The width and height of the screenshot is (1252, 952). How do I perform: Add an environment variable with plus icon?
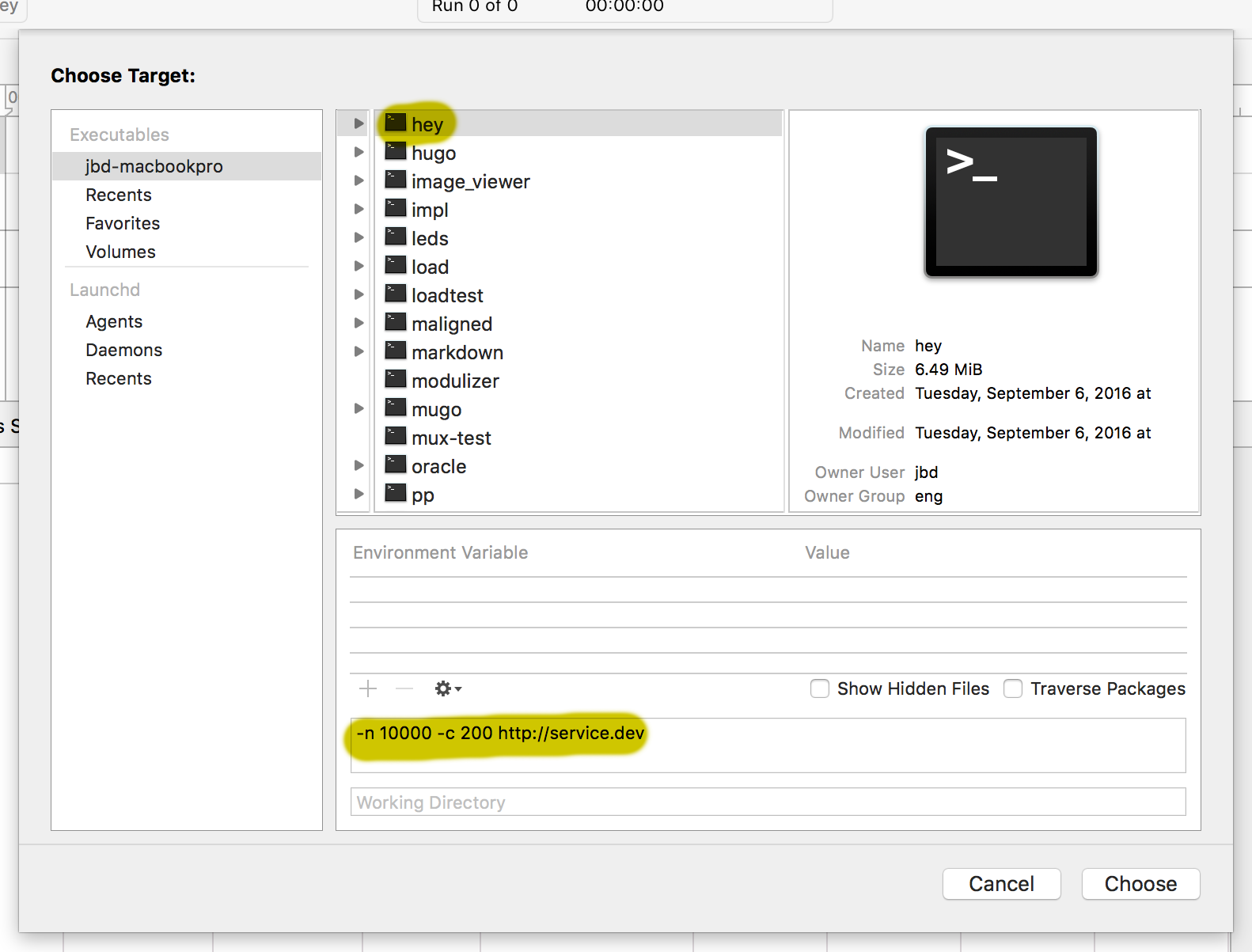(368, 688)
